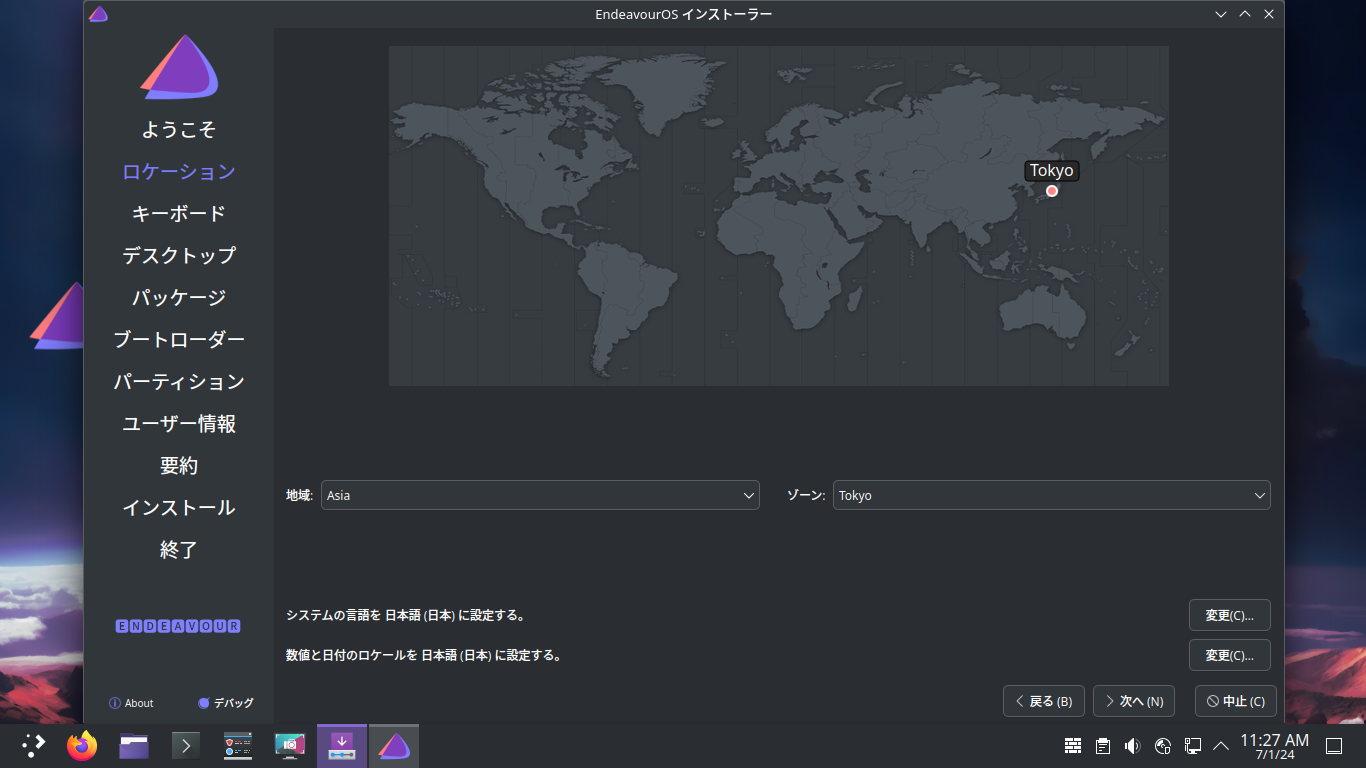Open the audio volume tray icon
1366x768 pixels.
pos(1133,745)
